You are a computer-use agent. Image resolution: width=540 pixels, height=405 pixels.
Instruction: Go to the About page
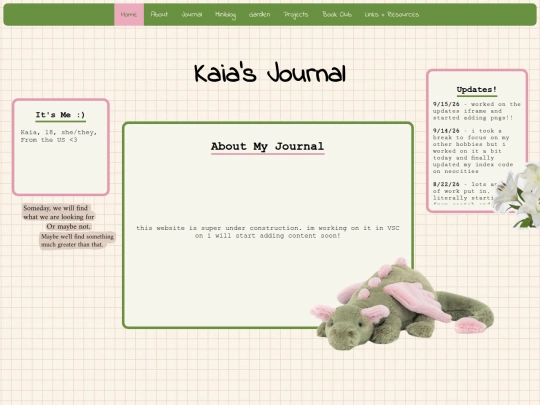(159, 14)
